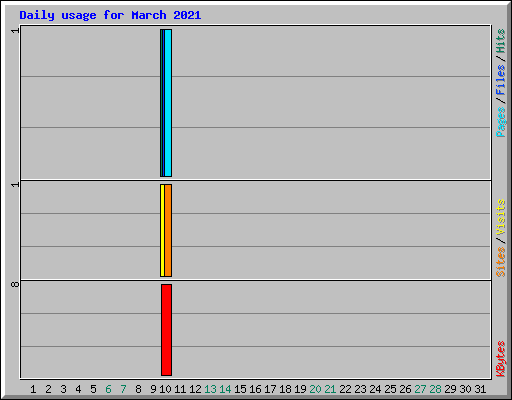512x400 pixels.
Task: Click day label '10' on the x-axis
Action: point(165,389)
